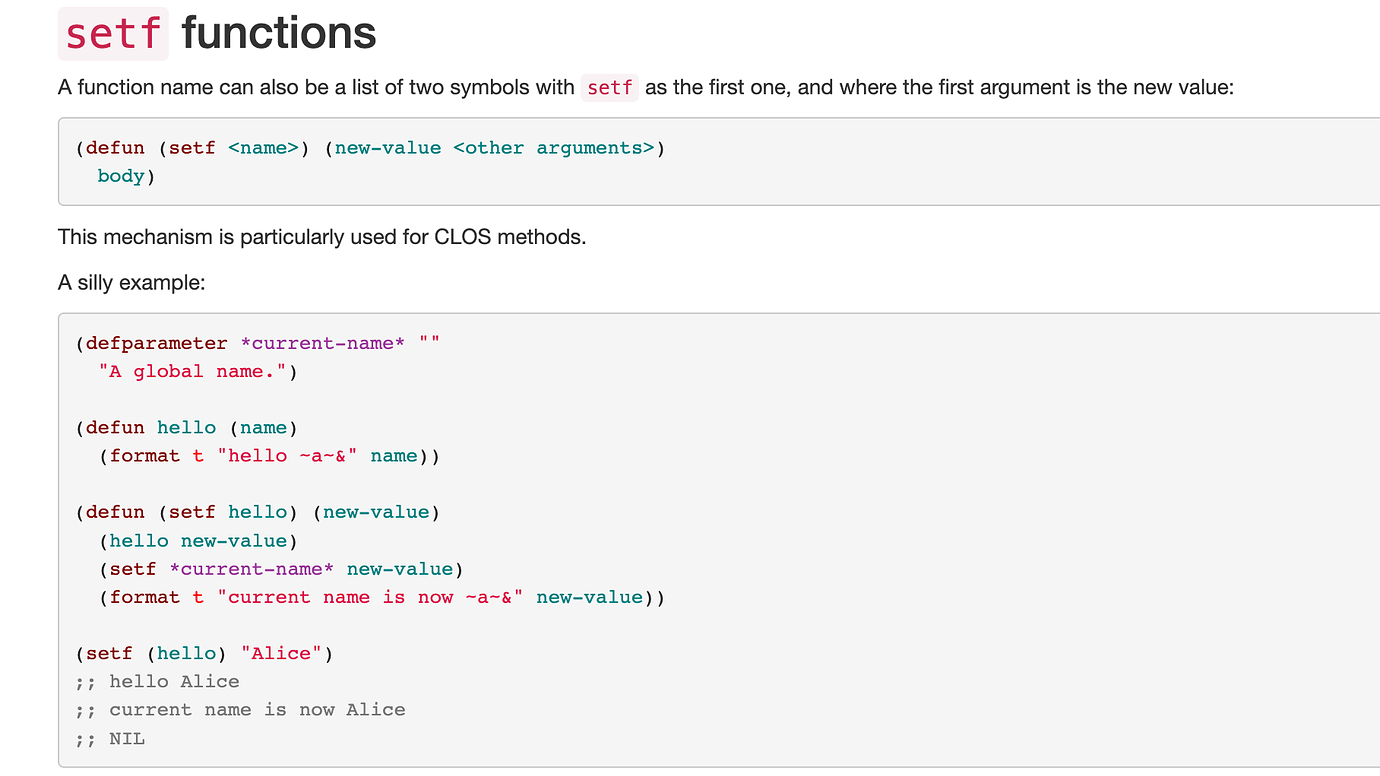
Task: Click the line '(setf (hello) "Alice")'
Action: (x=204, y=653)
